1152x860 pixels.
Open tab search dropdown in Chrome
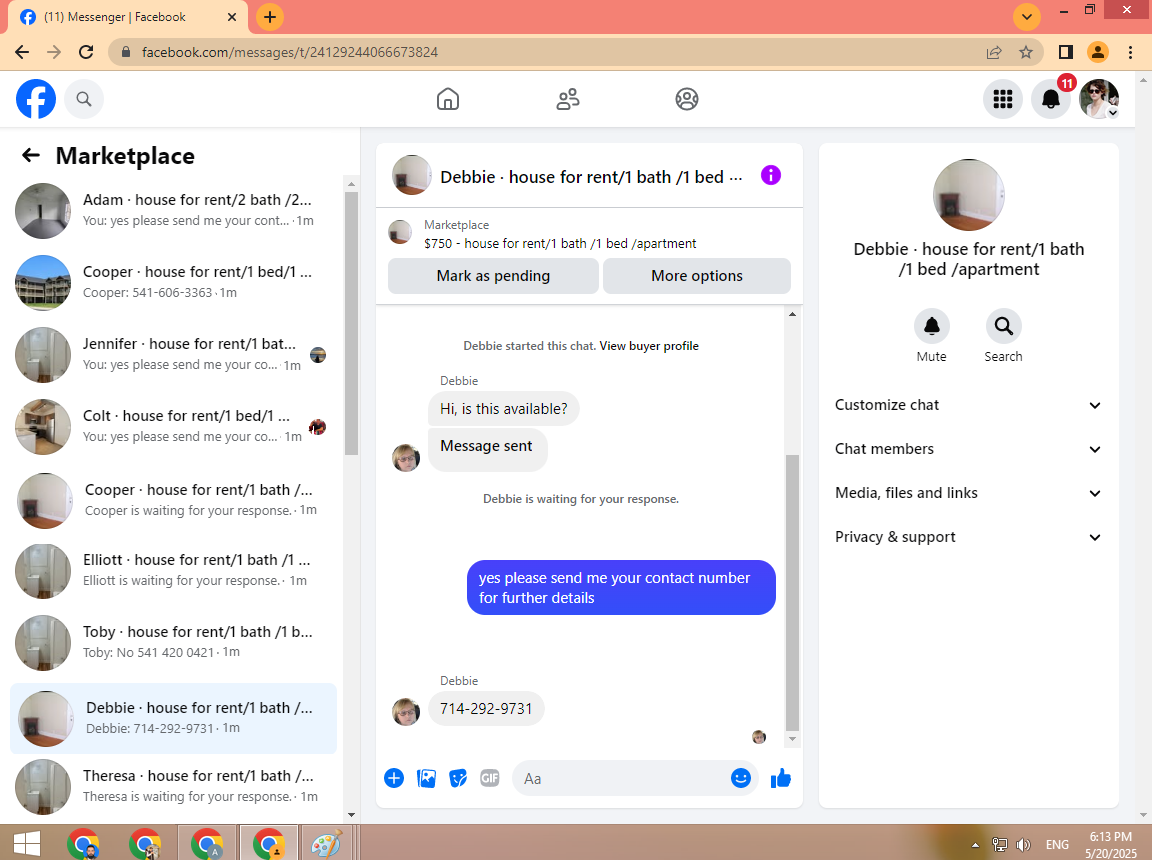coord(1026,17)
